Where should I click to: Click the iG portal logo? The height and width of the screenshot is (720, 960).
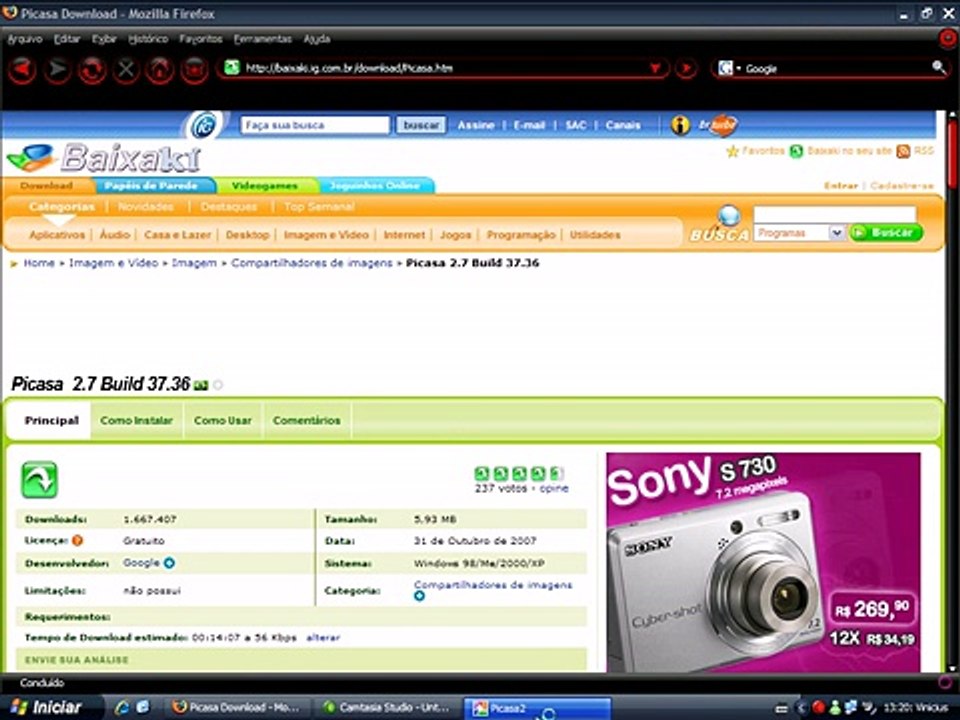(x=204, y=125)
